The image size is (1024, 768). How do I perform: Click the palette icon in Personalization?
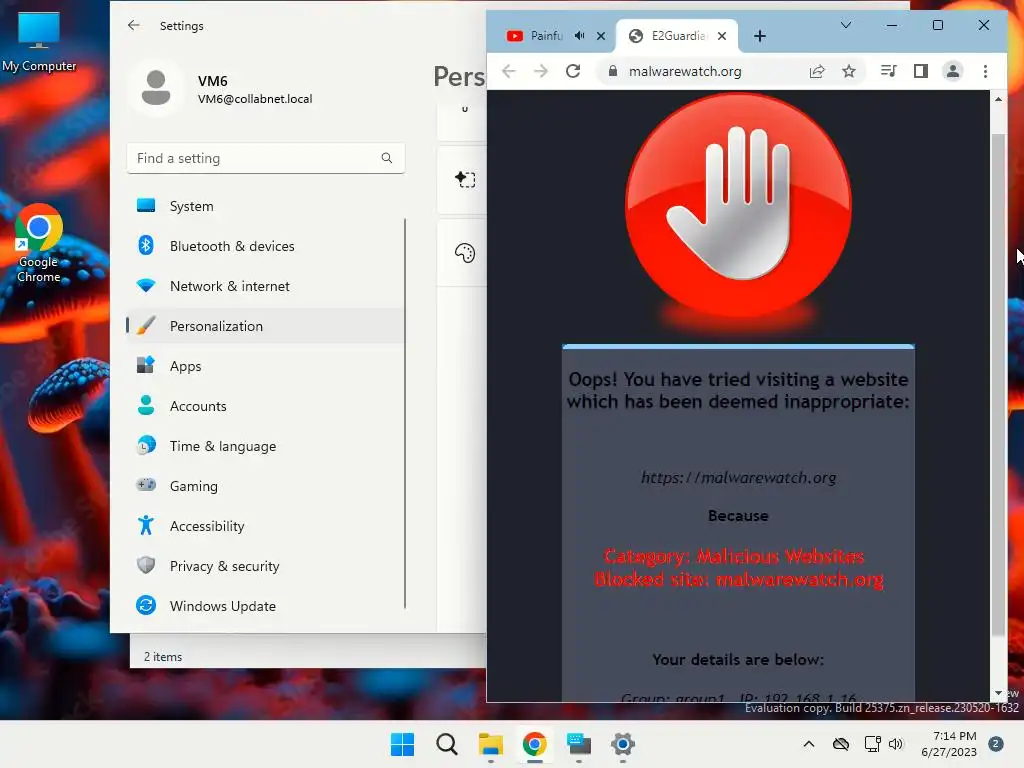coord(465,253)
